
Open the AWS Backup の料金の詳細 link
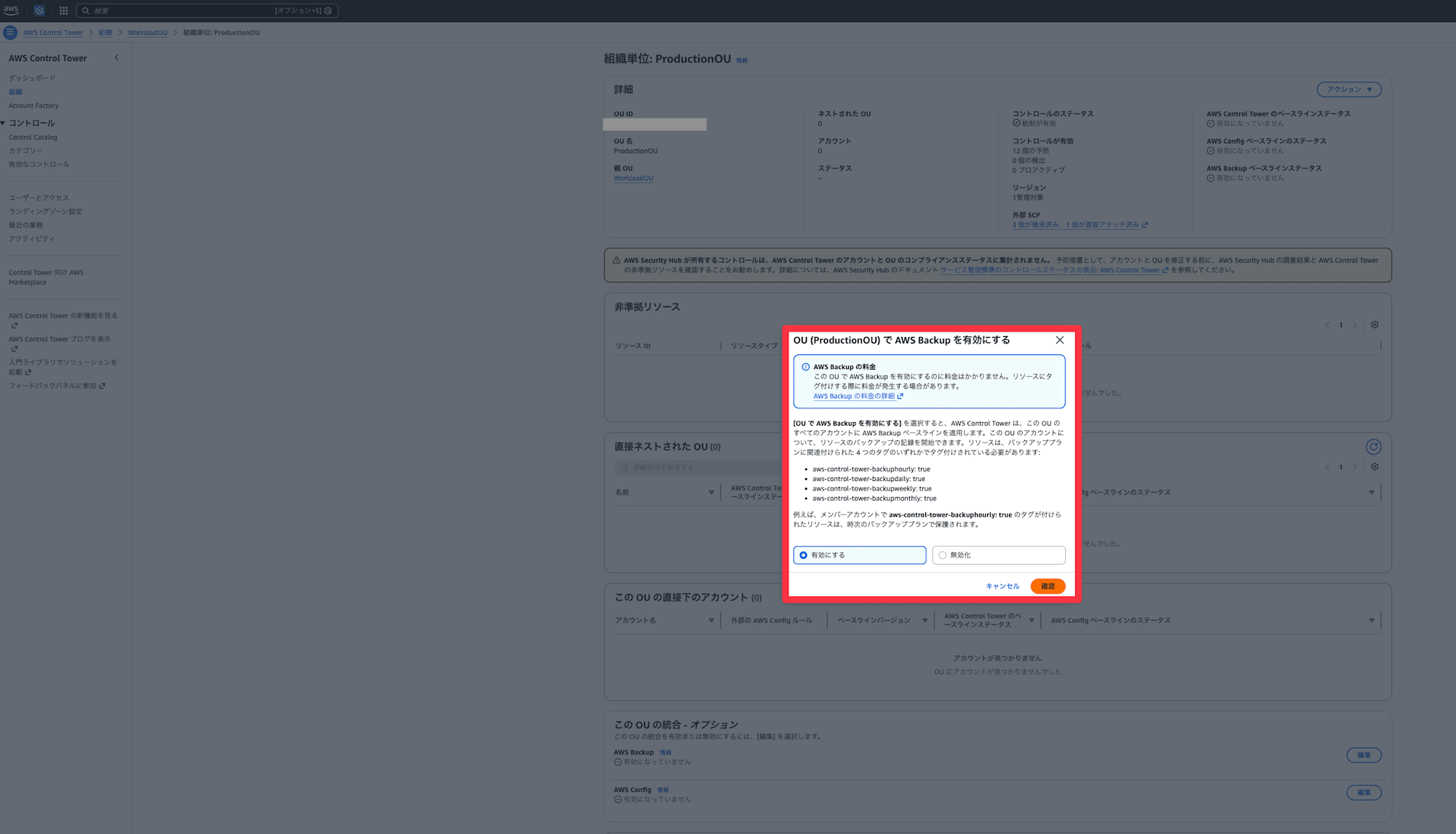858,397
